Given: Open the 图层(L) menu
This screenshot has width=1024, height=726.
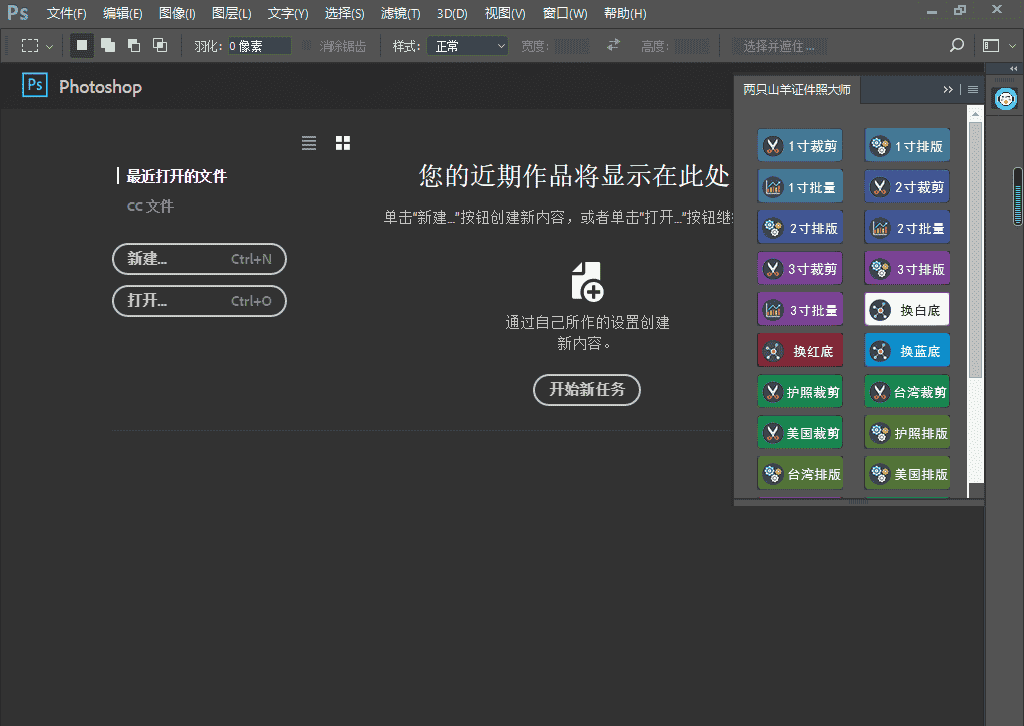Looking at the screenshot, I should click(x=232, y=14).
